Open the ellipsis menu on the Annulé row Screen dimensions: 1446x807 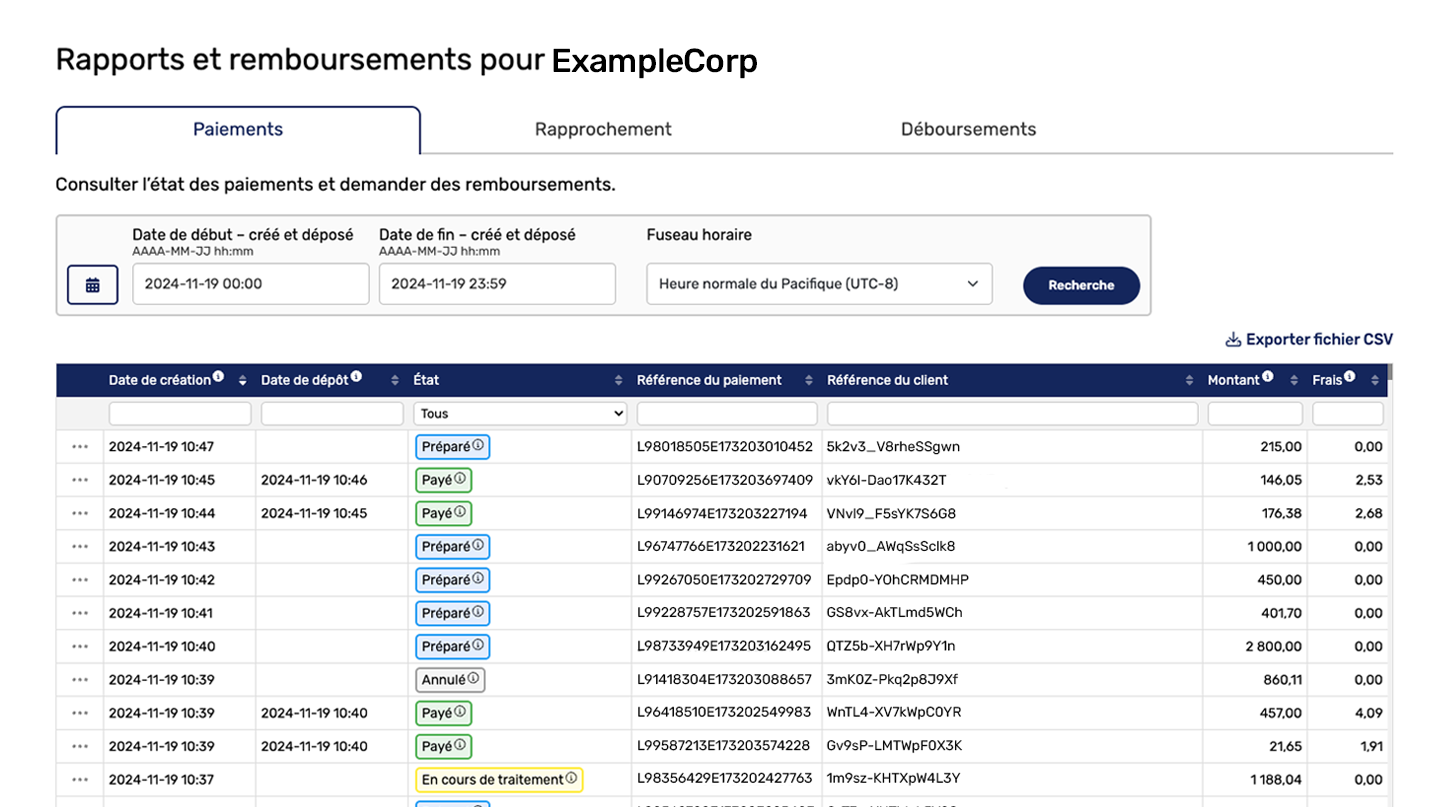click(x=80, y=679)
